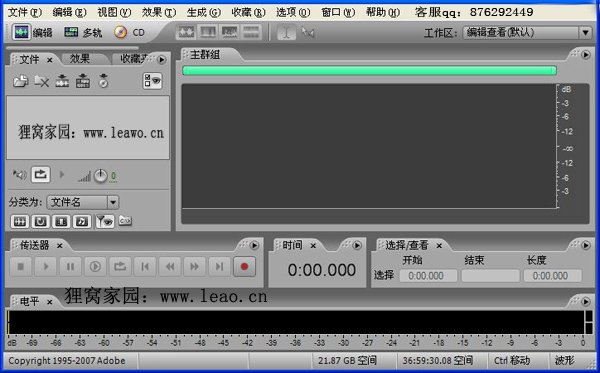Open the 选择/查看 panel menu arrow

(586, 245)
